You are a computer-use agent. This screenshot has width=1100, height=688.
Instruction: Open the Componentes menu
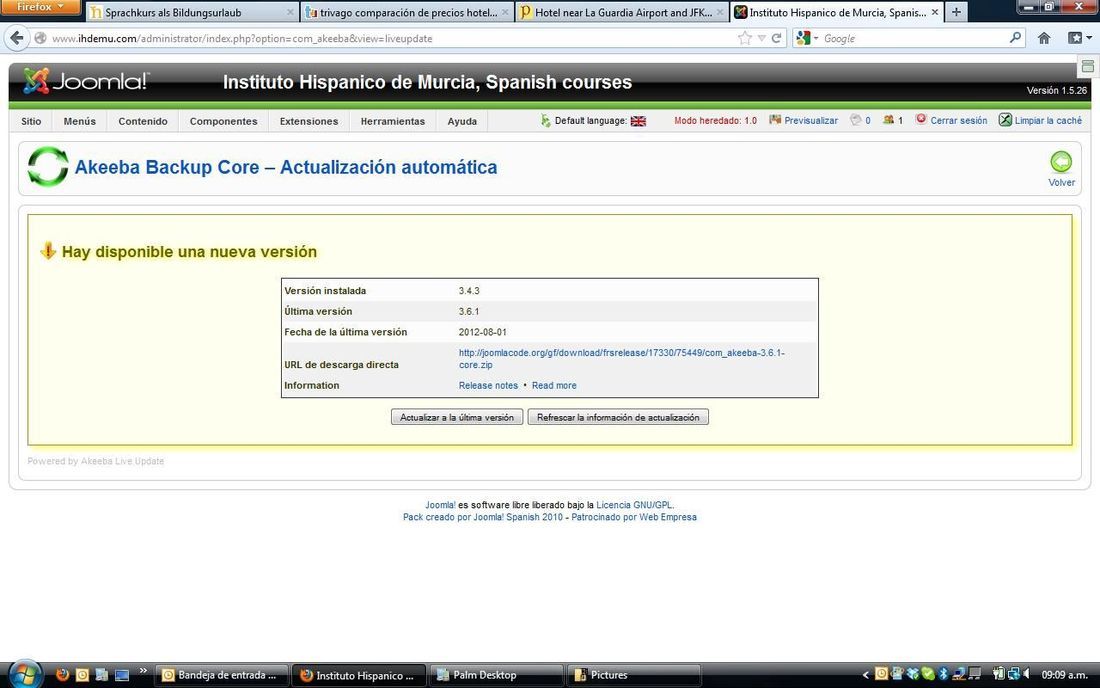pyautogui.click(x=223, y=121)
